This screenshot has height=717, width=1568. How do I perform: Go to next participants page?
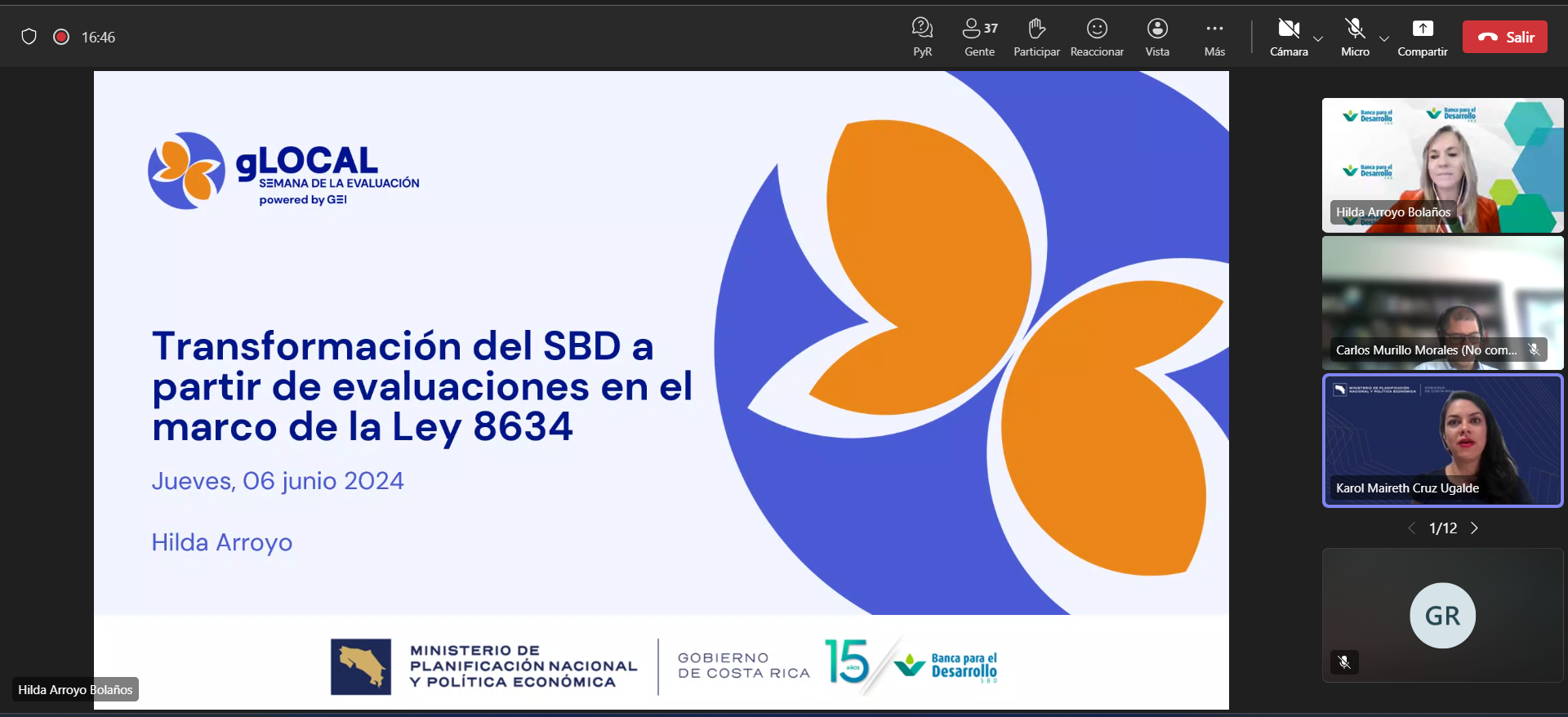1474,528
